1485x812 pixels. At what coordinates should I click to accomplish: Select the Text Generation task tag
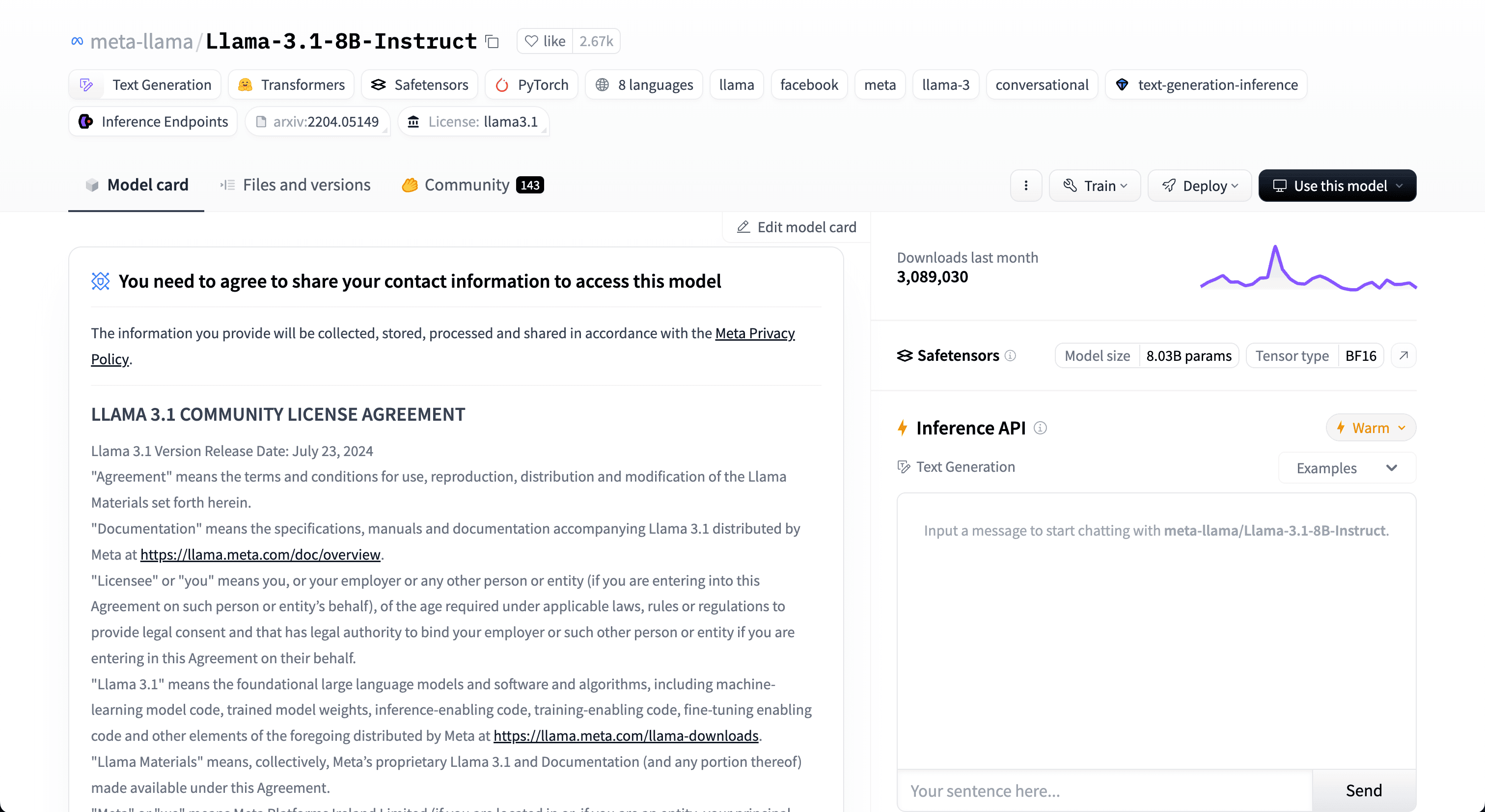(x=145, y=85)
